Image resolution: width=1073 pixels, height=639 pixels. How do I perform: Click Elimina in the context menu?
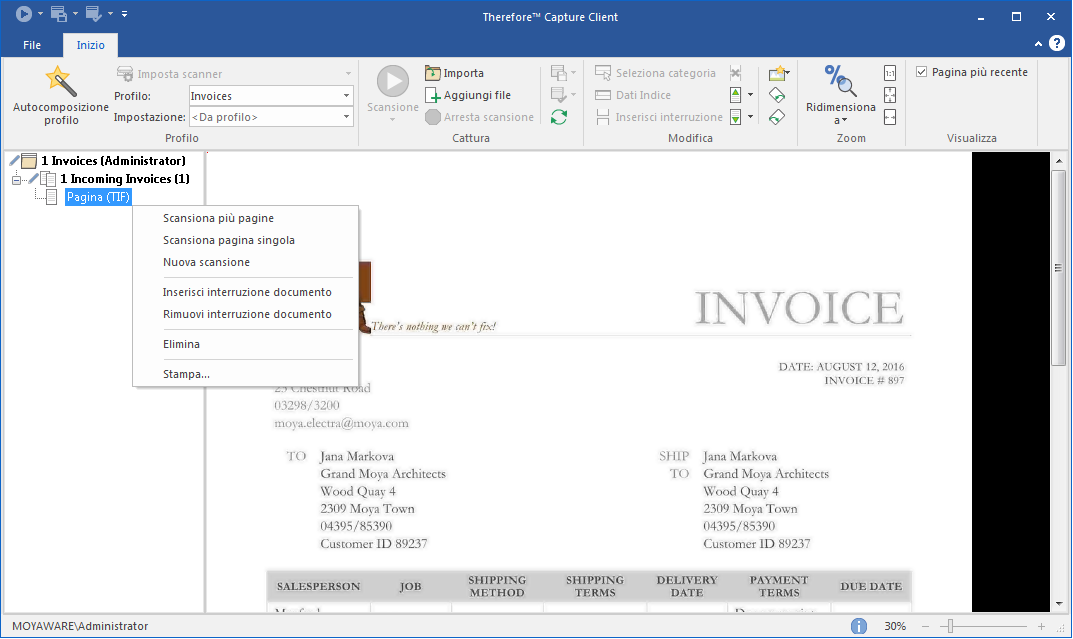(183, 343)
